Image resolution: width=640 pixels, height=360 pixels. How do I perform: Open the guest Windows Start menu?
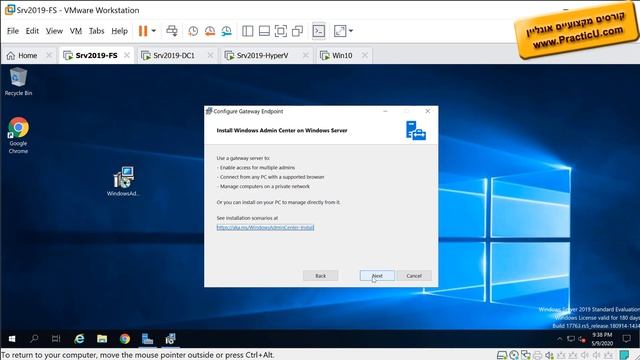(12, 339)
